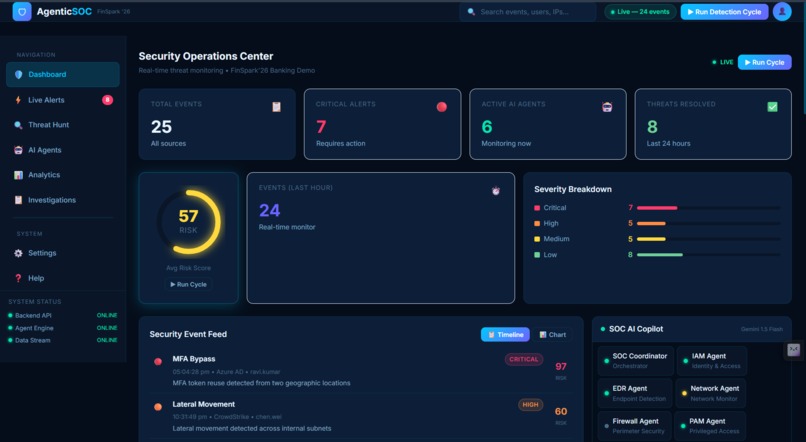Open the Lateral Movement event row
Viewport: 806px width, 442px height.
(x=361, y=416)
